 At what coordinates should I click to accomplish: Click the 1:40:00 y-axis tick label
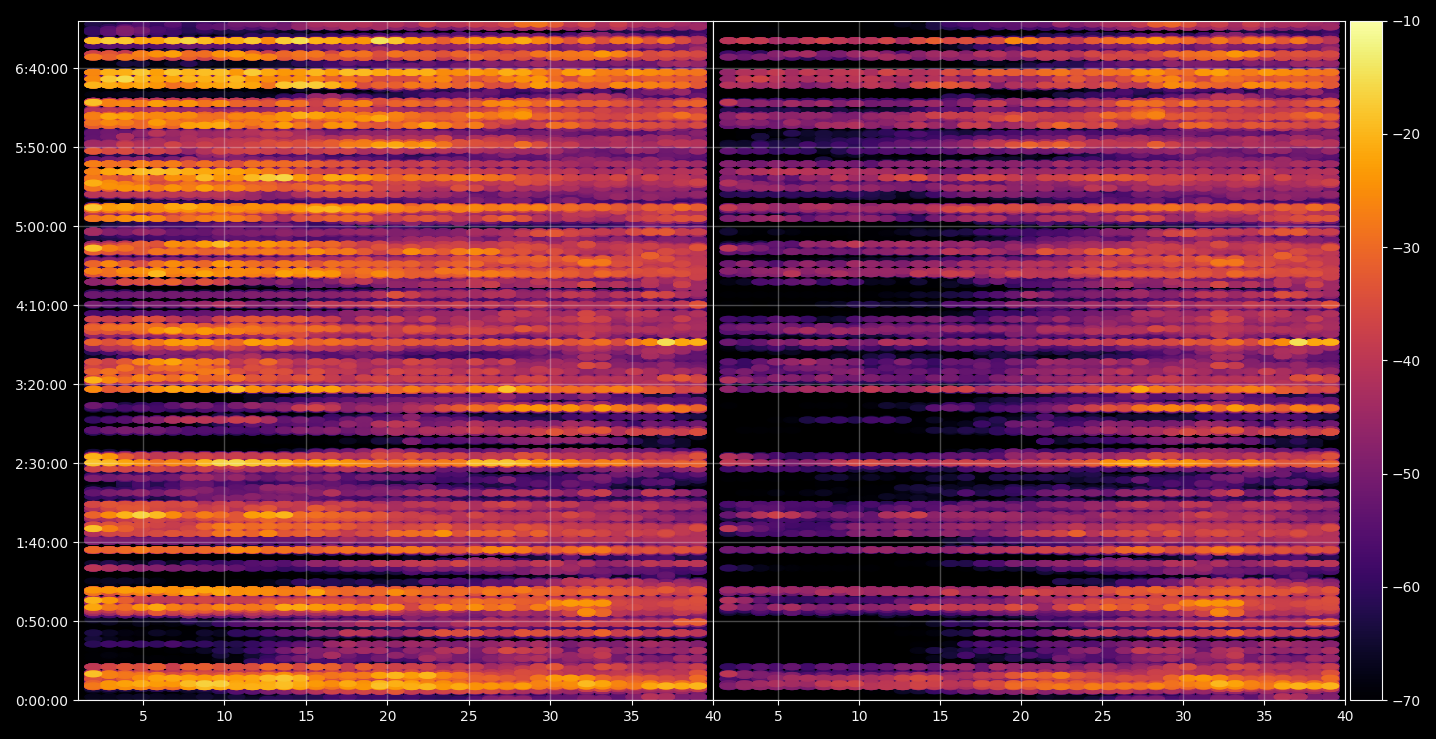[42, 543]
